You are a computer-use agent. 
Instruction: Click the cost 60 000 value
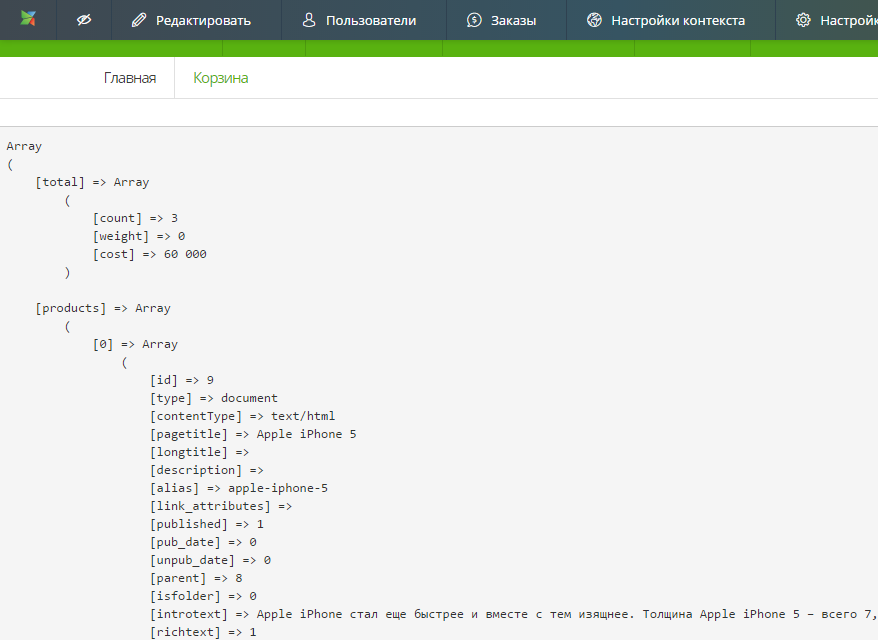185,254
